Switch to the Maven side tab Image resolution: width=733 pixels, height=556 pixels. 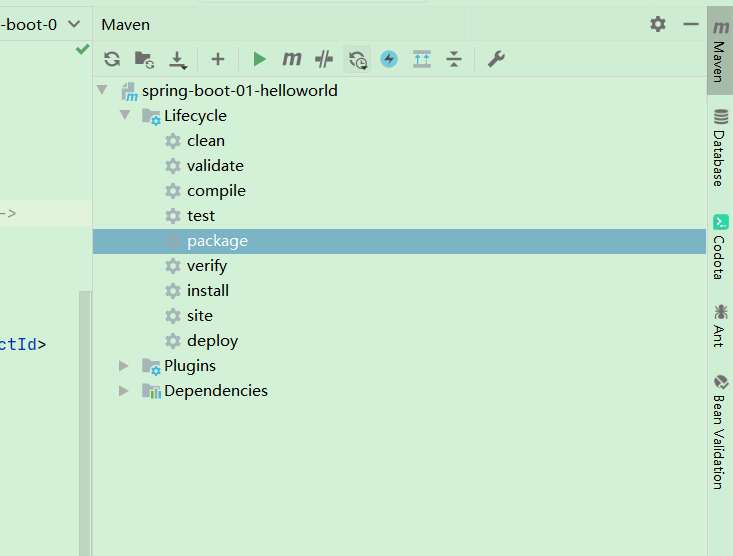[x=720, y=51]
